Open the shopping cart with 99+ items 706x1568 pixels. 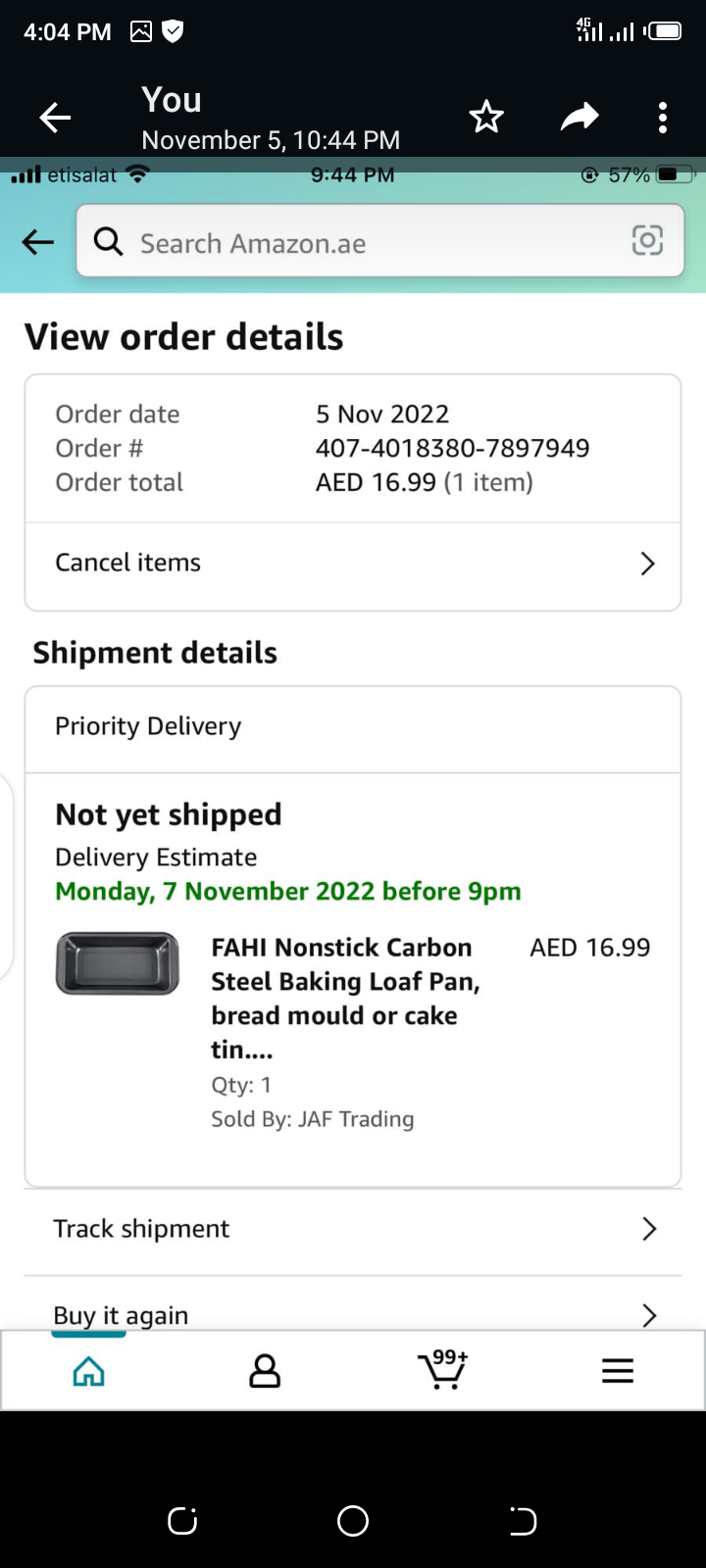[x=443, y=1369]
